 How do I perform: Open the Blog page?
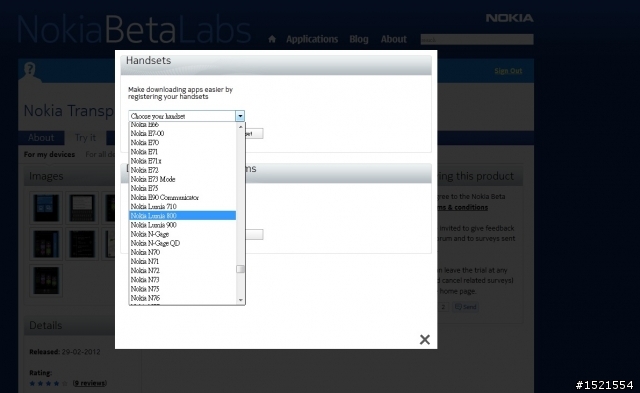point(359,39)
